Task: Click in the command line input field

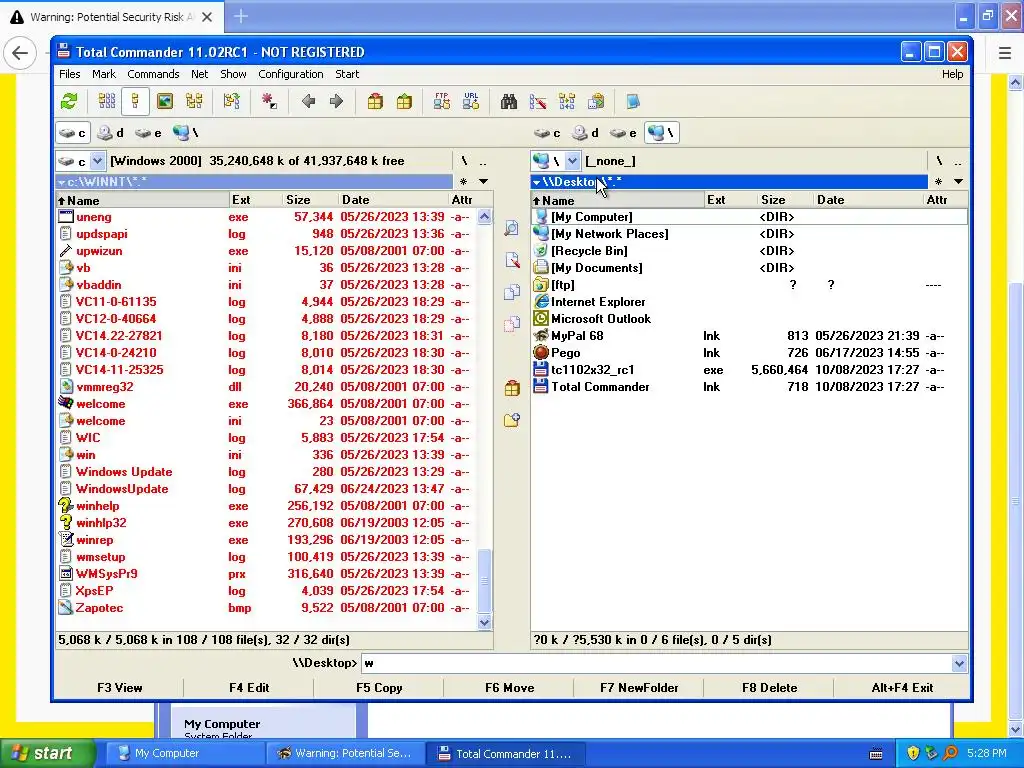Action: tap(656, 664)
